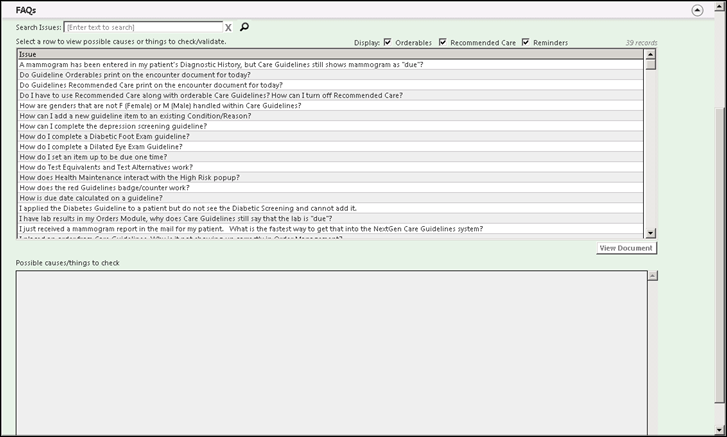Viewport: 727px width, 437px height.
Task: Click the main window scroll-up arrow
Action: tap(720, 5)
